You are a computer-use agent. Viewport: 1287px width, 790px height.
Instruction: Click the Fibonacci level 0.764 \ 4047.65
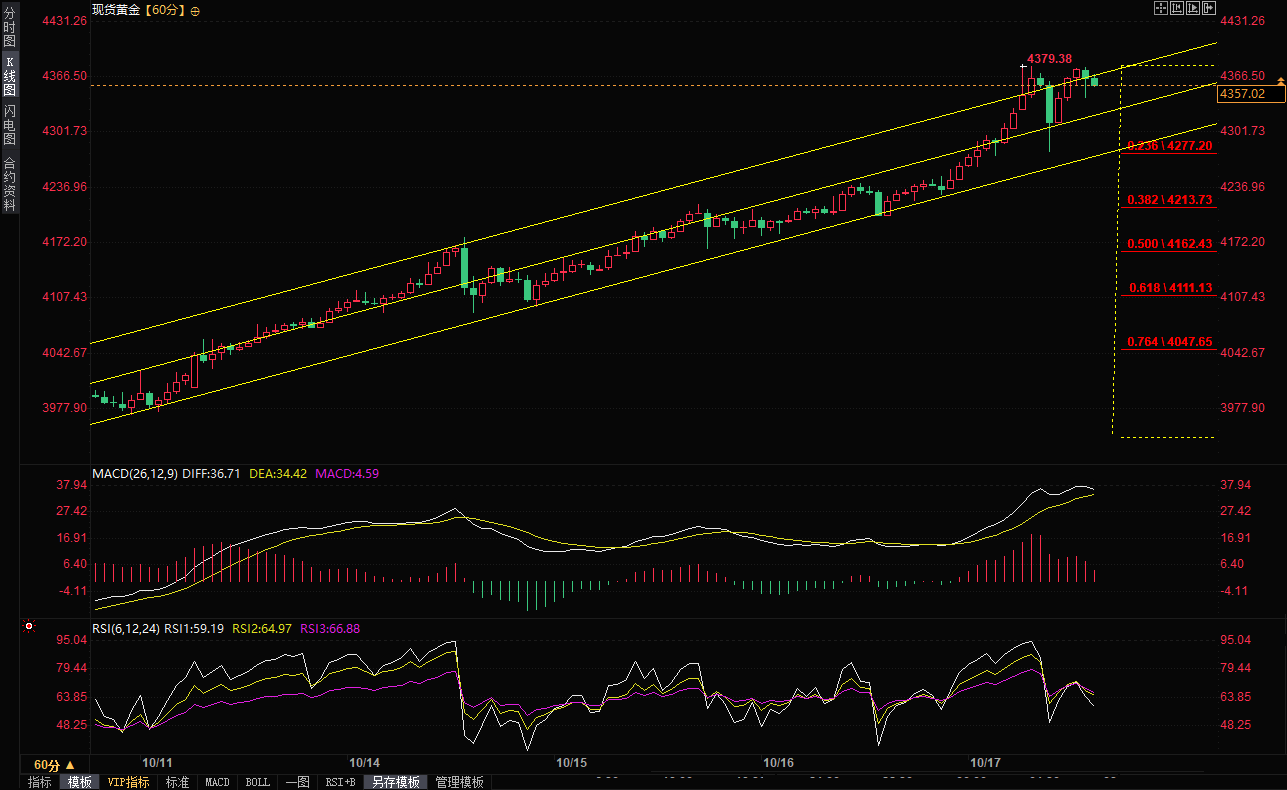click(1170, 342)
